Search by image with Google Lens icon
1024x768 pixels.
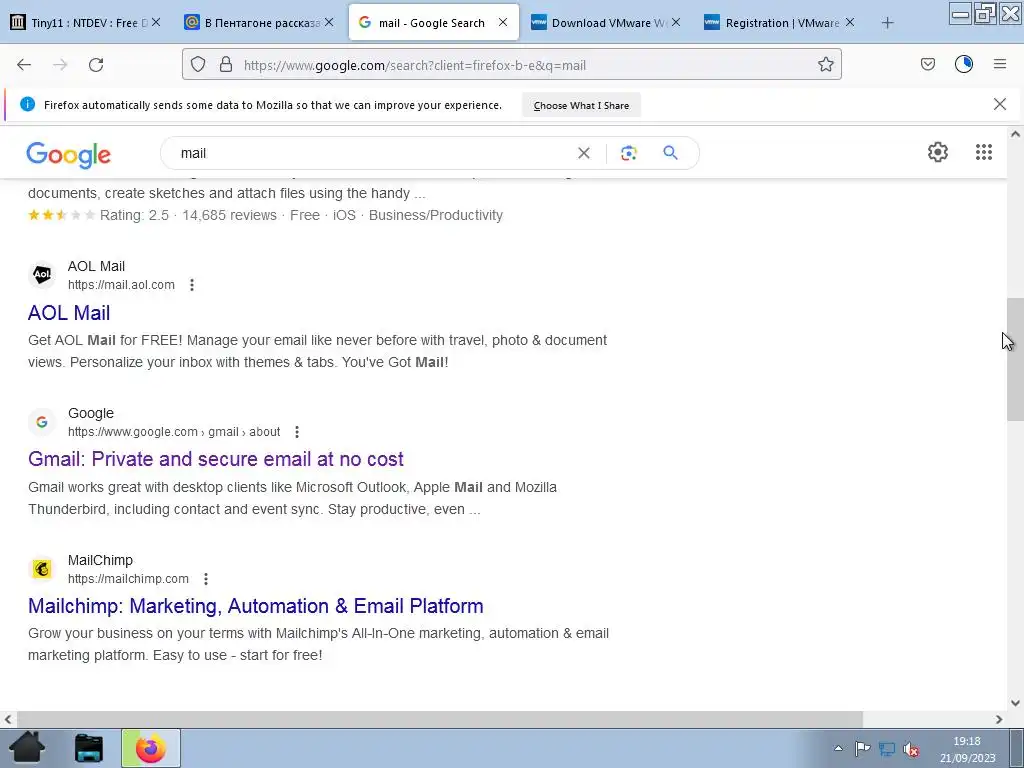pyautogui.click(x=628, y=153)
